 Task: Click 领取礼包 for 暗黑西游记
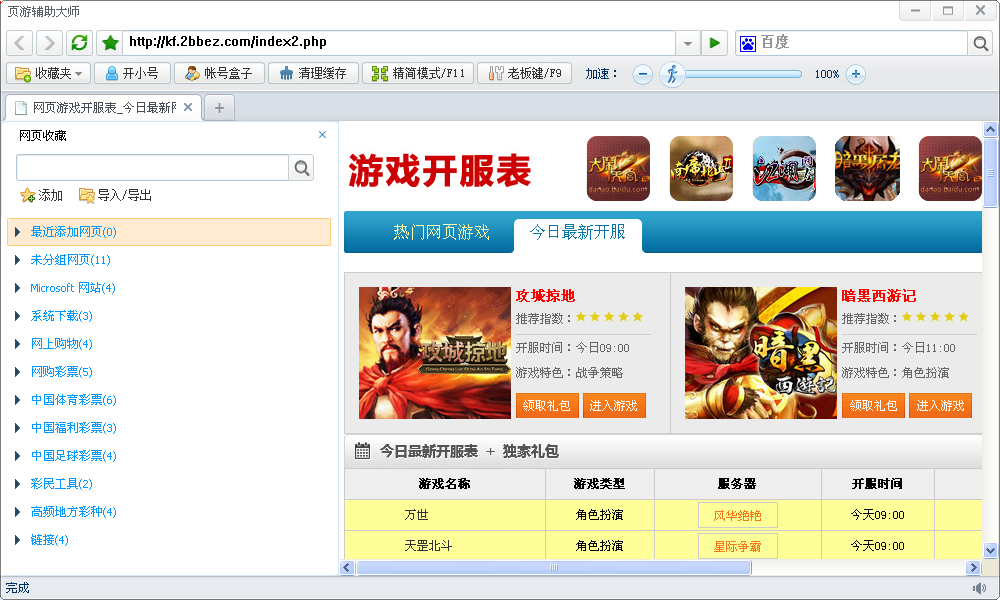point(873,406)
